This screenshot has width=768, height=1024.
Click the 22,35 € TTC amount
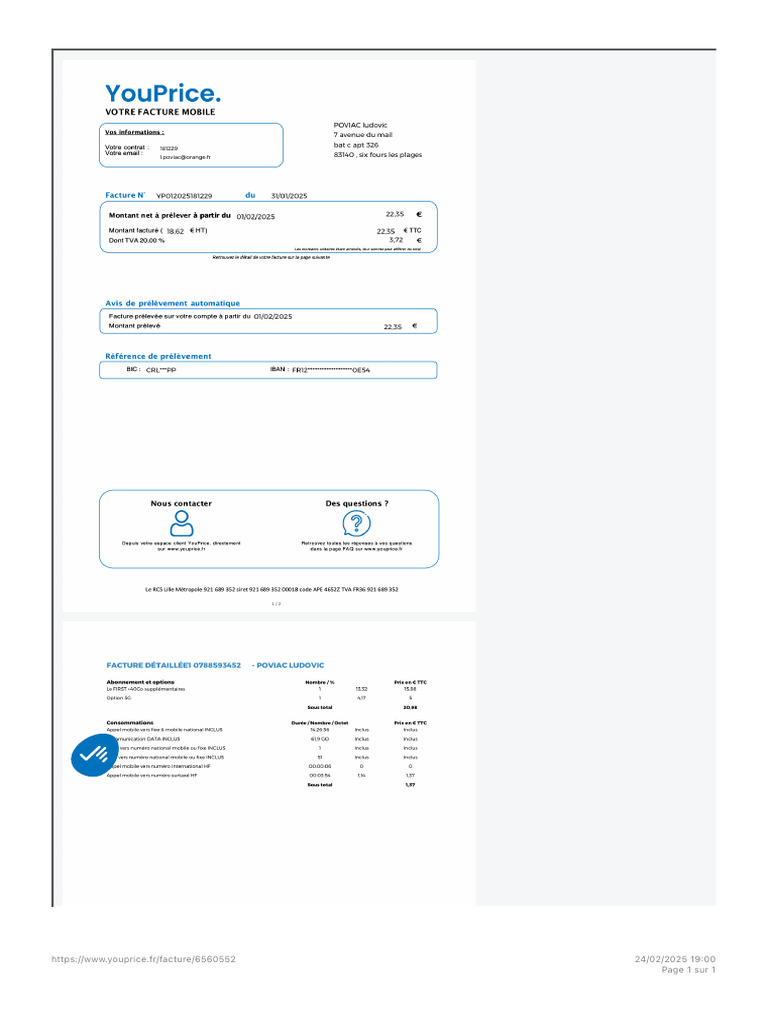coord(399,231)
